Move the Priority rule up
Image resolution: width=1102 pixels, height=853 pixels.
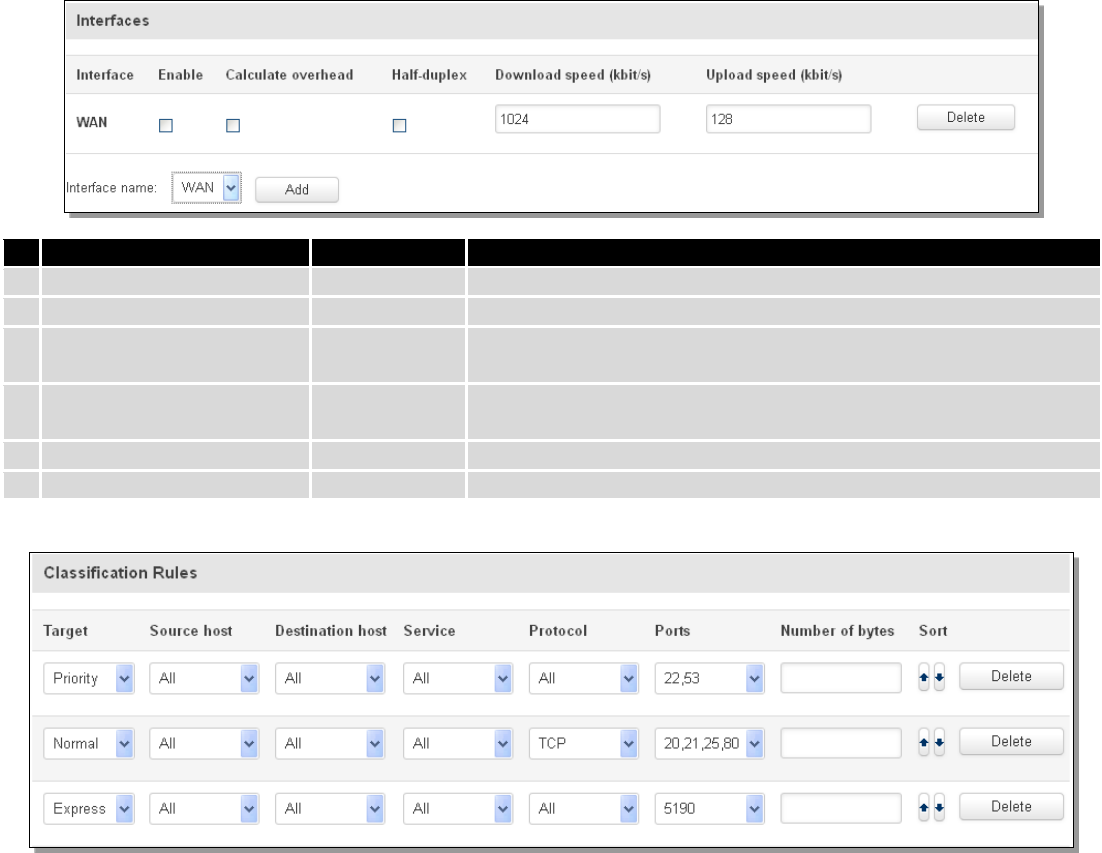pos(923,678)
